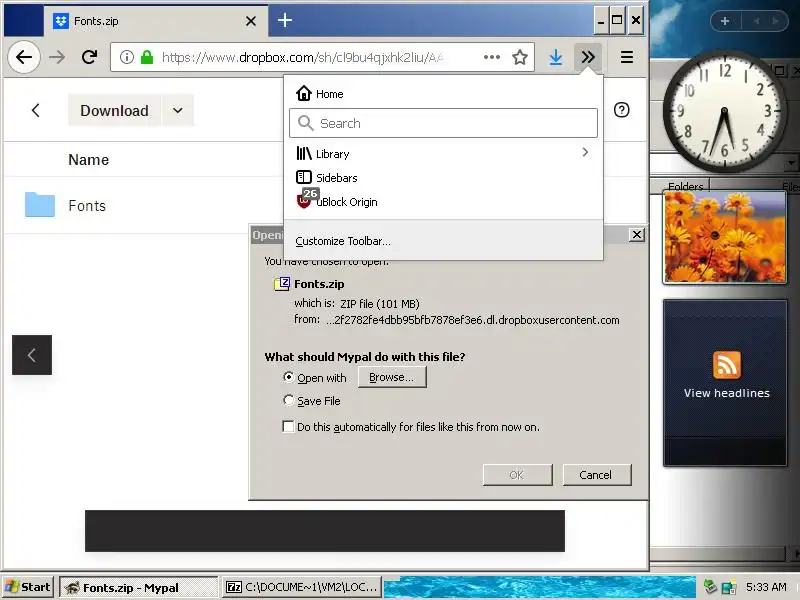Image resolution: width=800 pixels, height=600 pixels.
Task: Click View headlines in the feed gadget
Action: (727, 393)
